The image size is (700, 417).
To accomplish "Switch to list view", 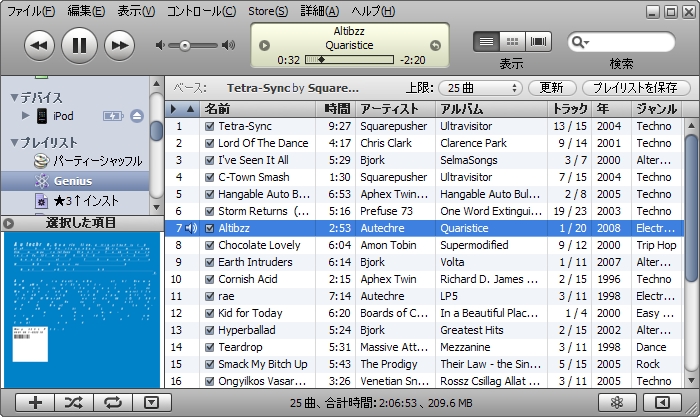I will [x=486, y=42].
